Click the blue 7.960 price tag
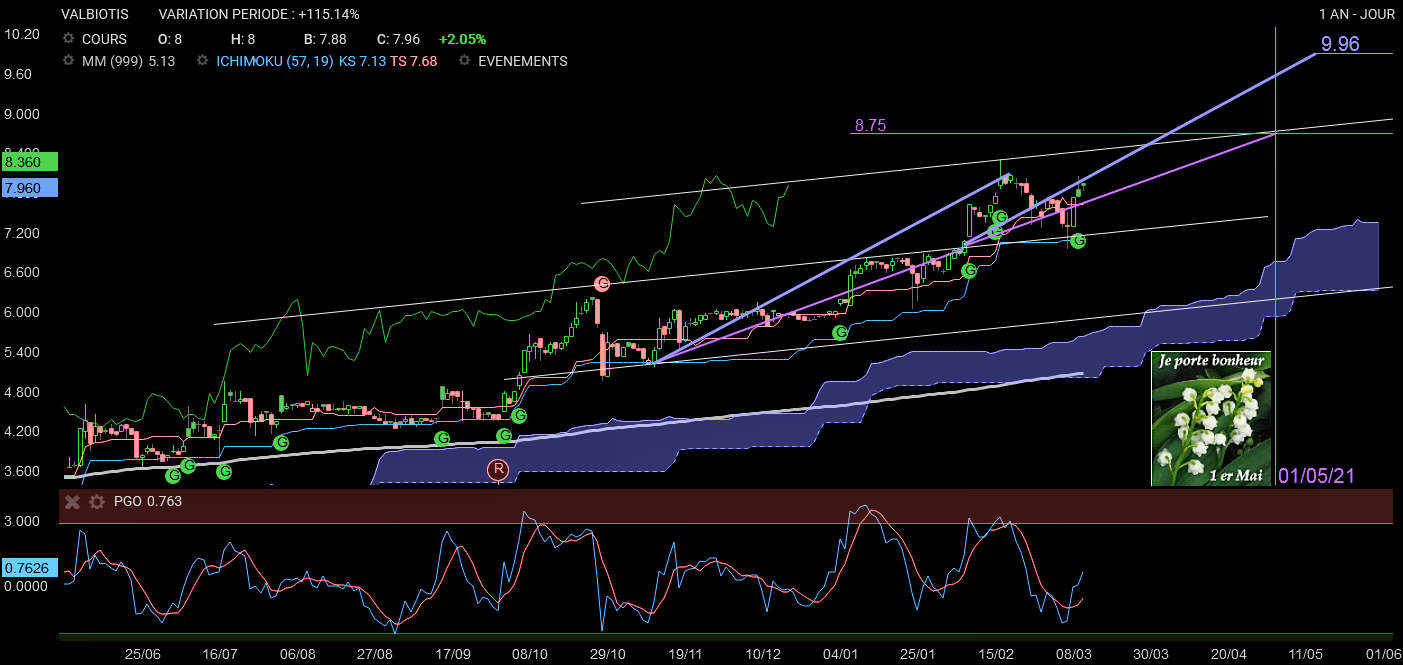1403x665 pixels. (30, 187)
